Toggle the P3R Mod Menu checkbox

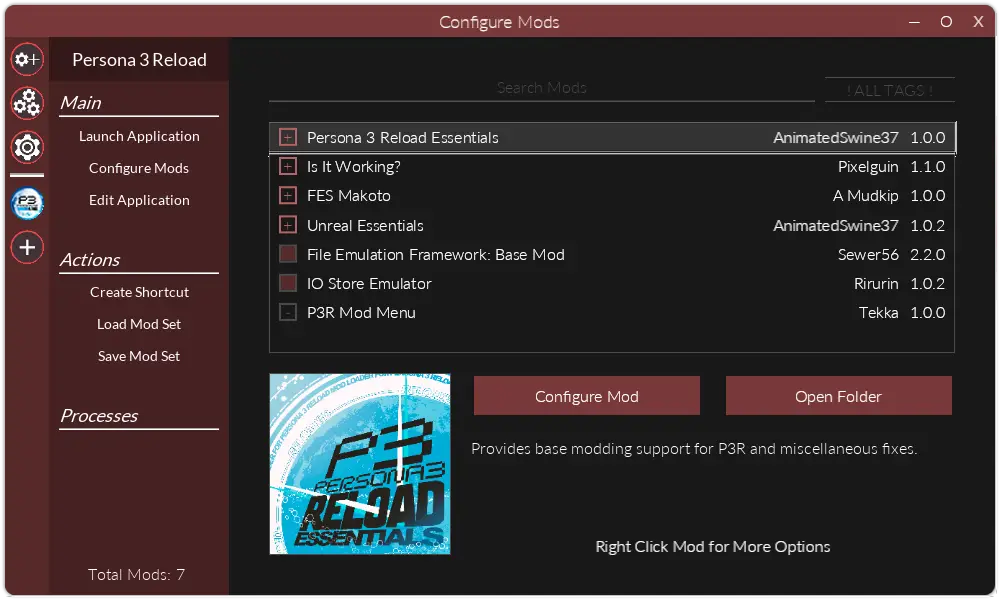click(x=288, y=312)
